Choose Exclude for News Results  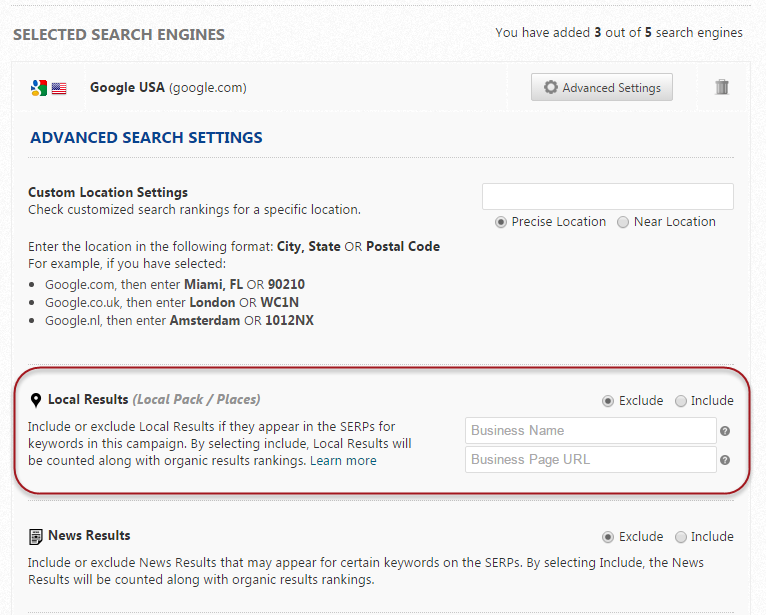pos(608,537)
